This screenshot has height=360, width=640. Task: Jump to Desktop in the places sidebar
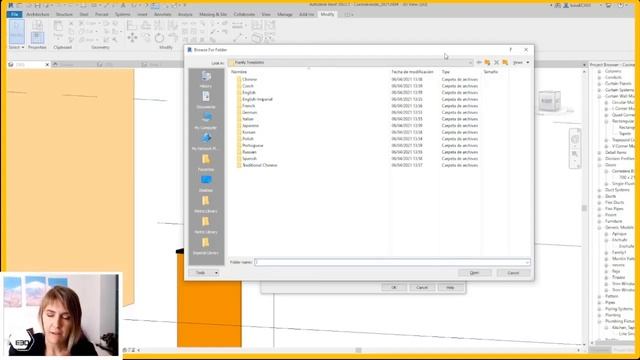206,183
